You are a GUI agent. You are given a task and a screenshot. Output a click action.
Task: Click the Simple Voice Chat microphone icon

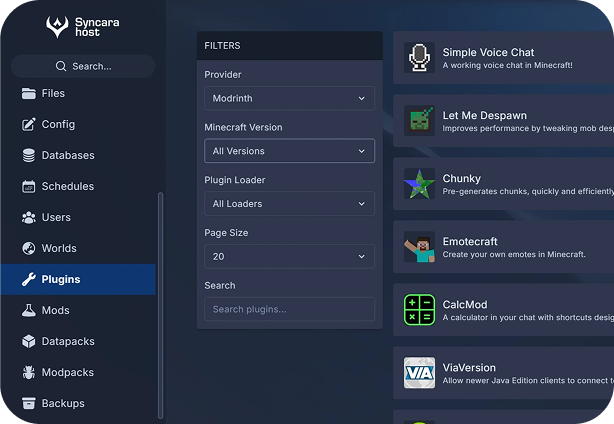click(x=419, y=58)
